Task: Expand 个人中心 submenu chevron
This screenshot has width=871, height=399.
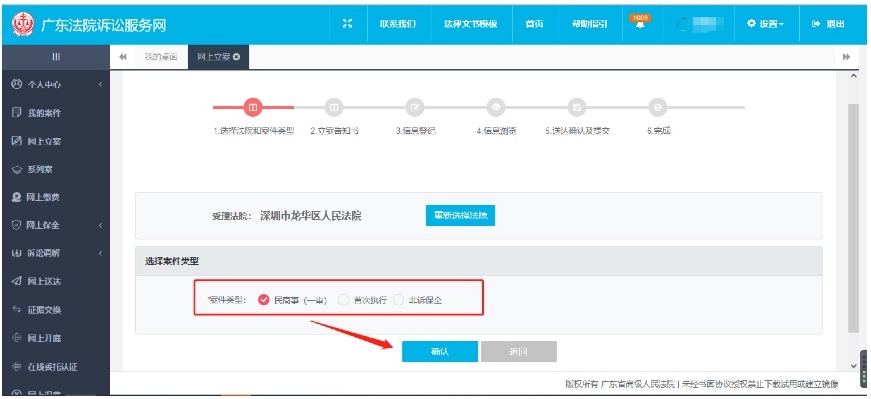Action: [x=101, y=84]
